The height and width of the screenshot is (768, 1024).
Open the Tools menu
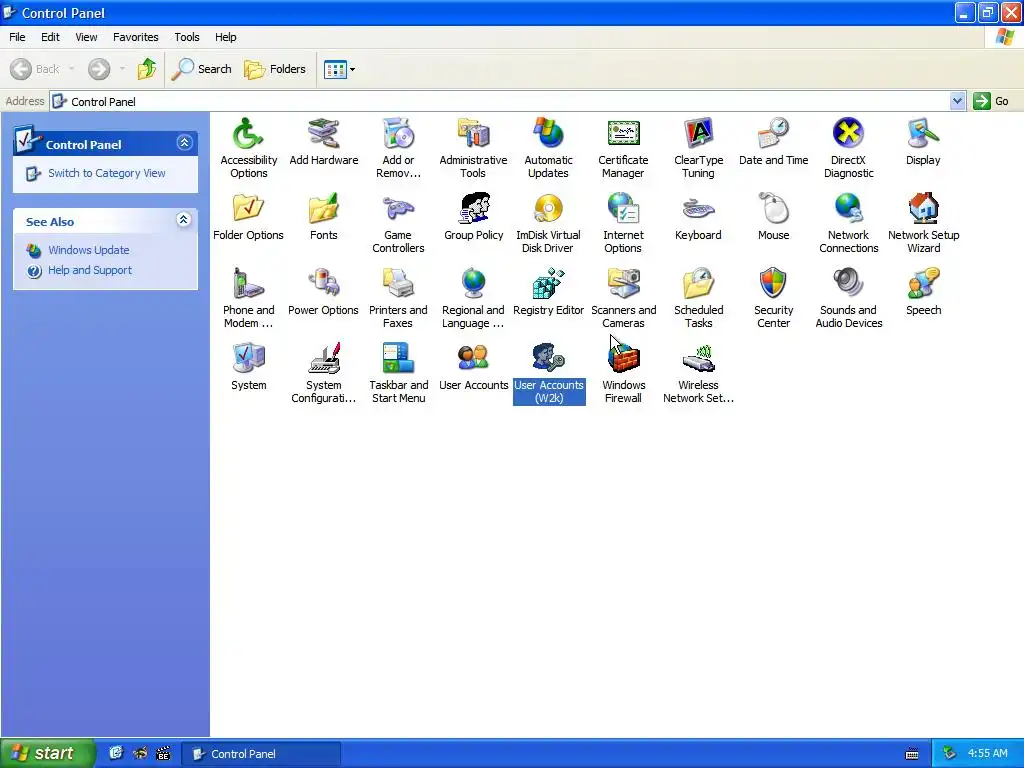(x=187, y=37)
